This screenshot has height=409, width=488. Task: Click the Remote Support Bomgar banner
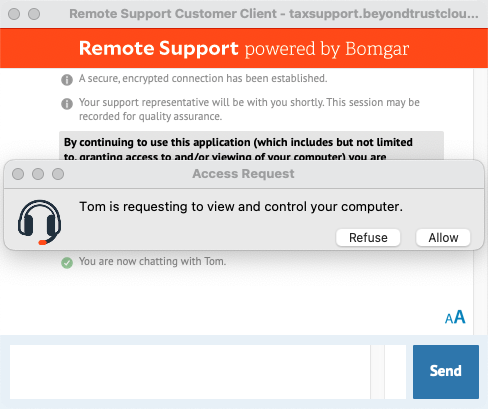point(244,48)
